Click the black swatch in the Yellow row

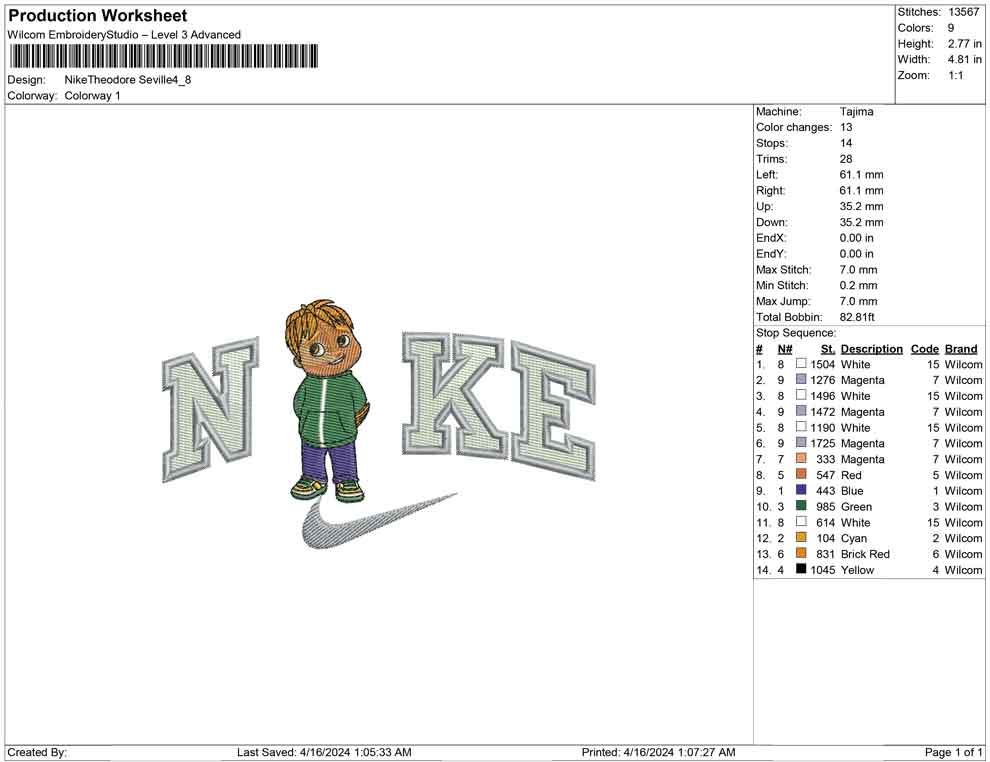[801, 569]
